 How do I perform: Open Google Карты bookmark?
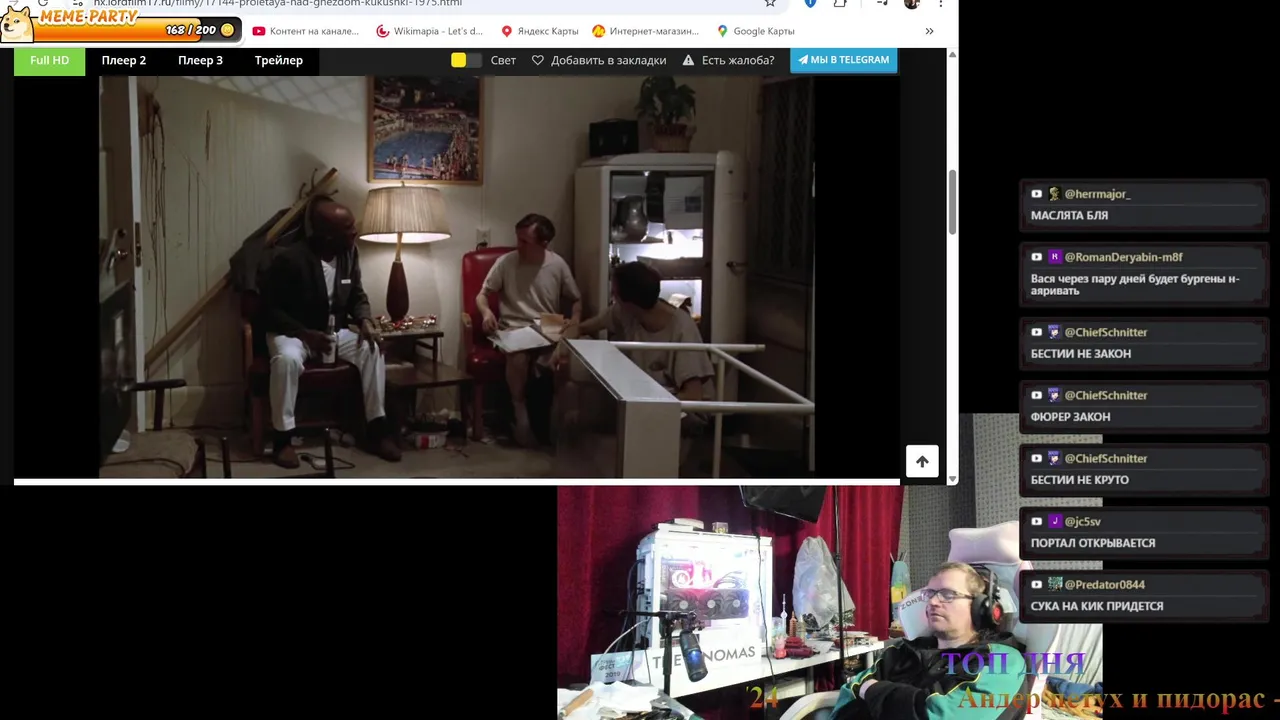click(x=755, y=31)
